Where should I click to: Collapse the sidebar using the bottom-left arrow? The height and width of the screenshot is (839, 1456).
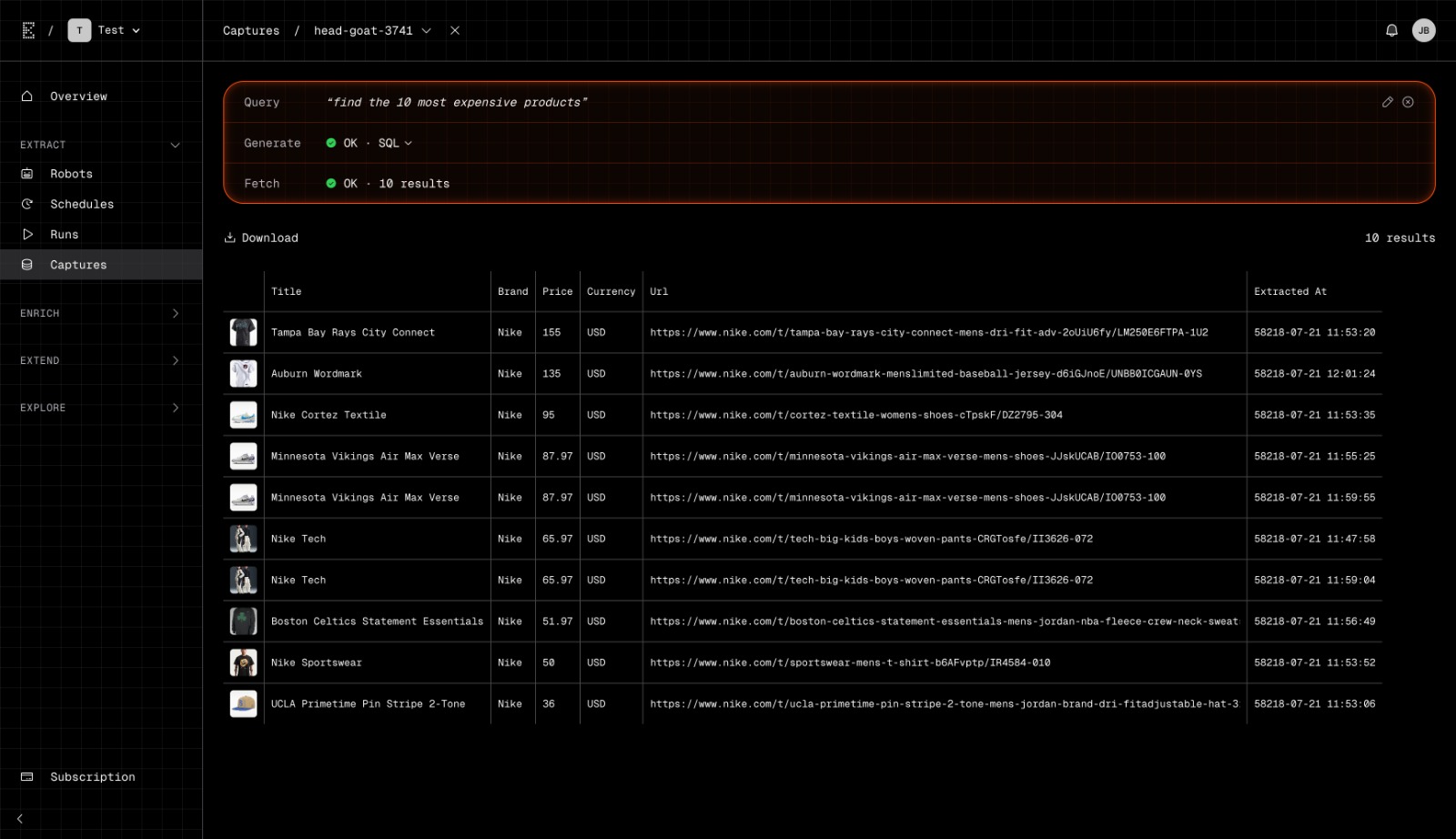pyautogui.click(x=20, y=818)
